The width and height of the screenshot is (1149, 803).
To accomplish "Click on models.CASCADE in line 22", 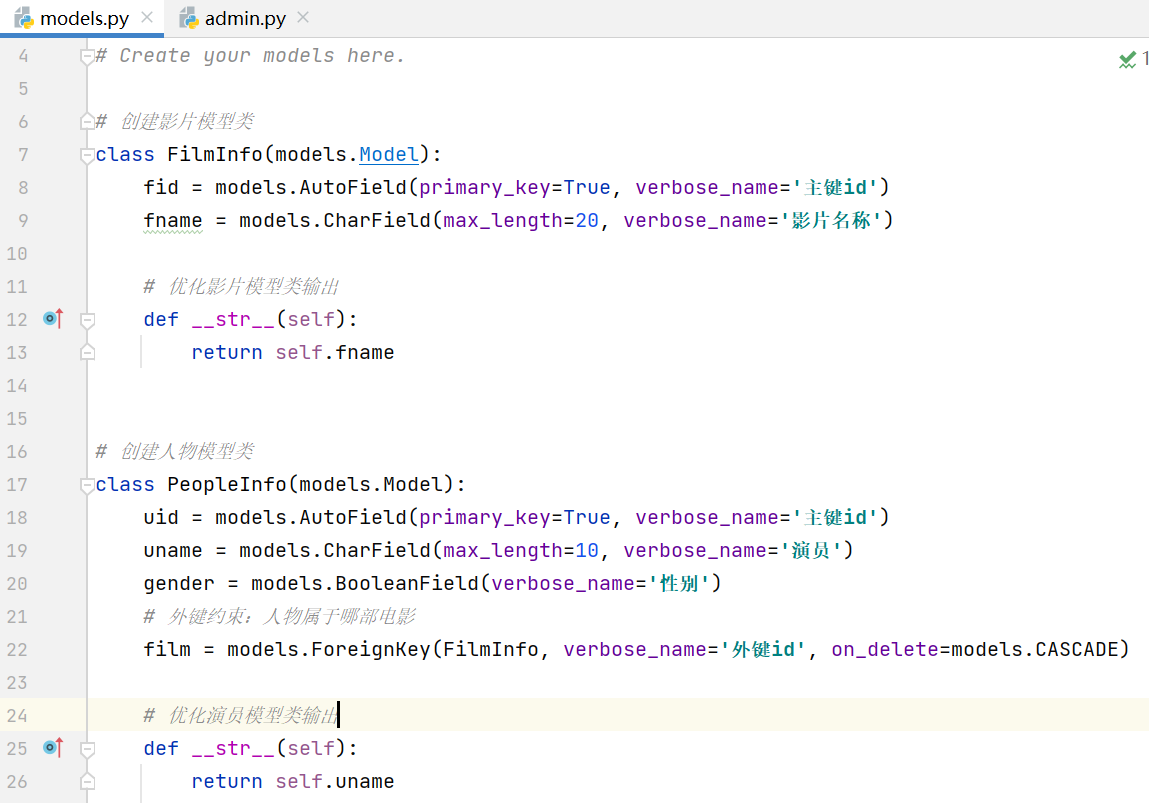I will click(1034, 649).
